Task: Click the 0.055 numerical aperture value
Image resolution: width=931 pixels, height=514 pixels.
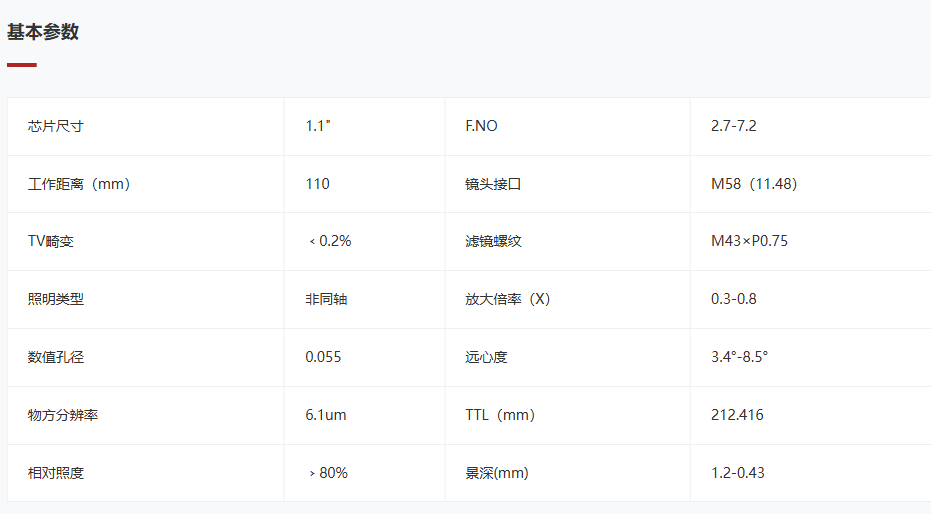Action: point(324,357)
